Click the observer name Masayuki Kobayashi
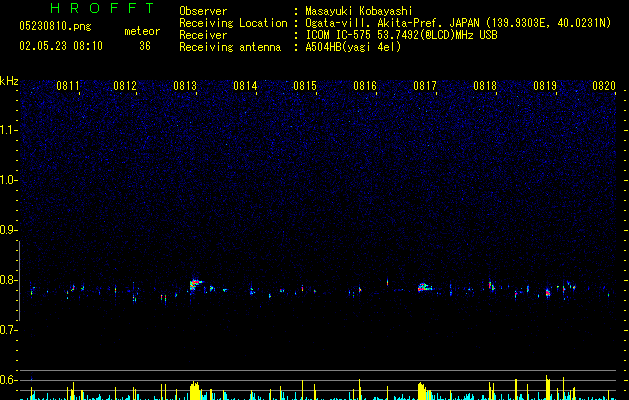The height and width of the screenshot is (400, 629). (x=359, y=11)
